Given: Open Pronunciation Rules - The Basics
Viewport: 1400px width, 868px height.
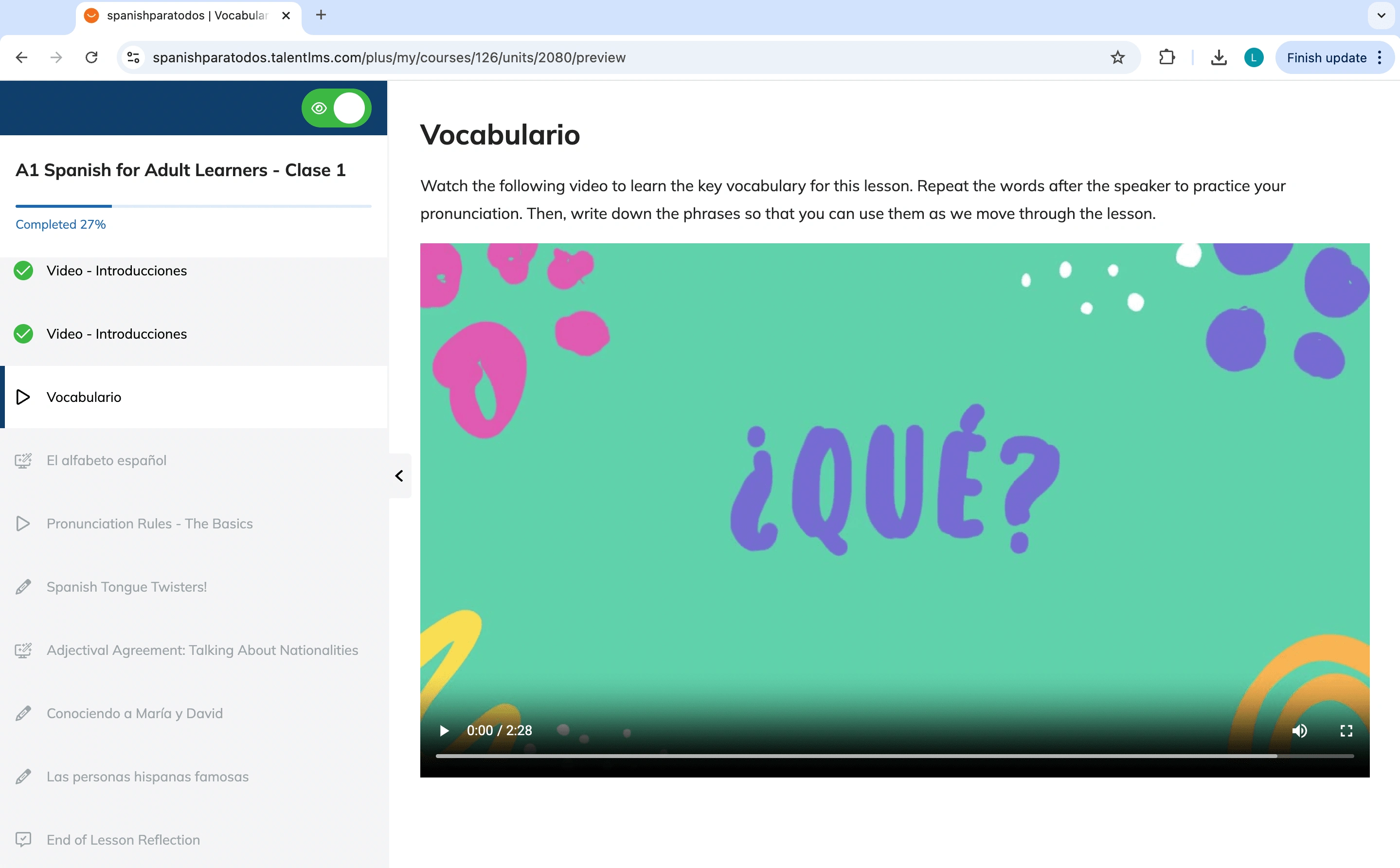Looking at the screenshot, I should pos(194,523).
